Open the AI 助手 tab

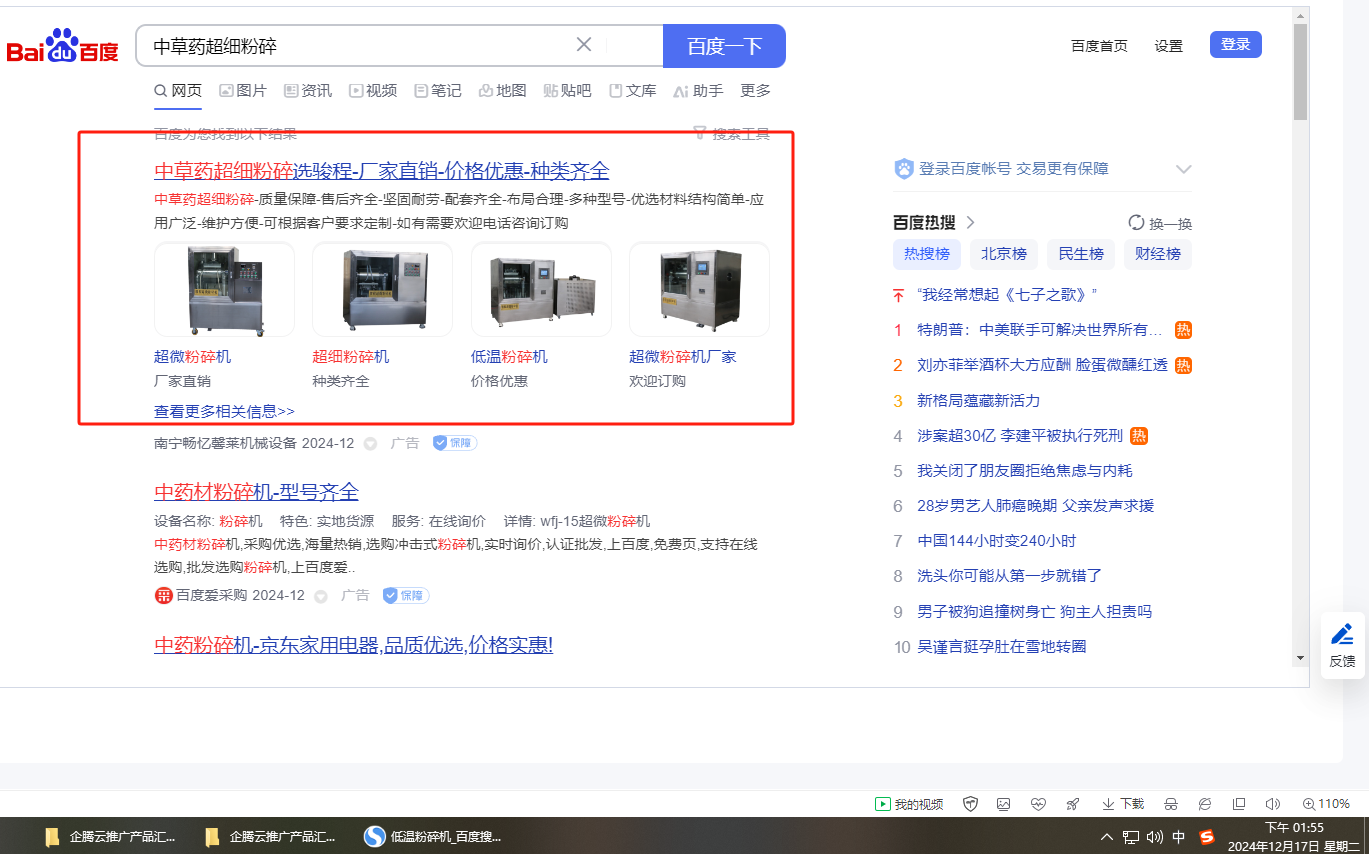click(698, 91)
